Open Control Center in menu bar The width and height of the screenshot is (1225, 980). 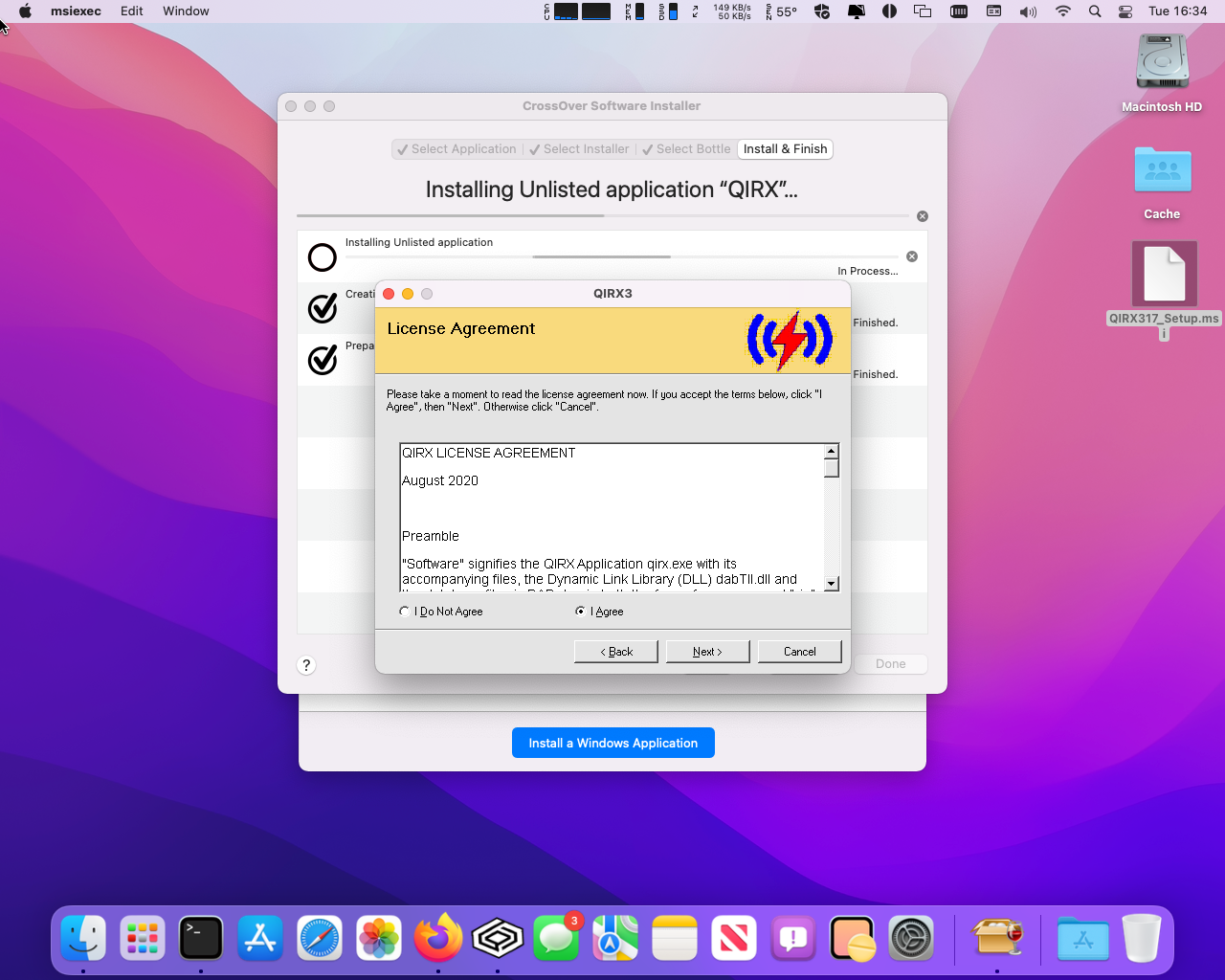pos(1125,11)
